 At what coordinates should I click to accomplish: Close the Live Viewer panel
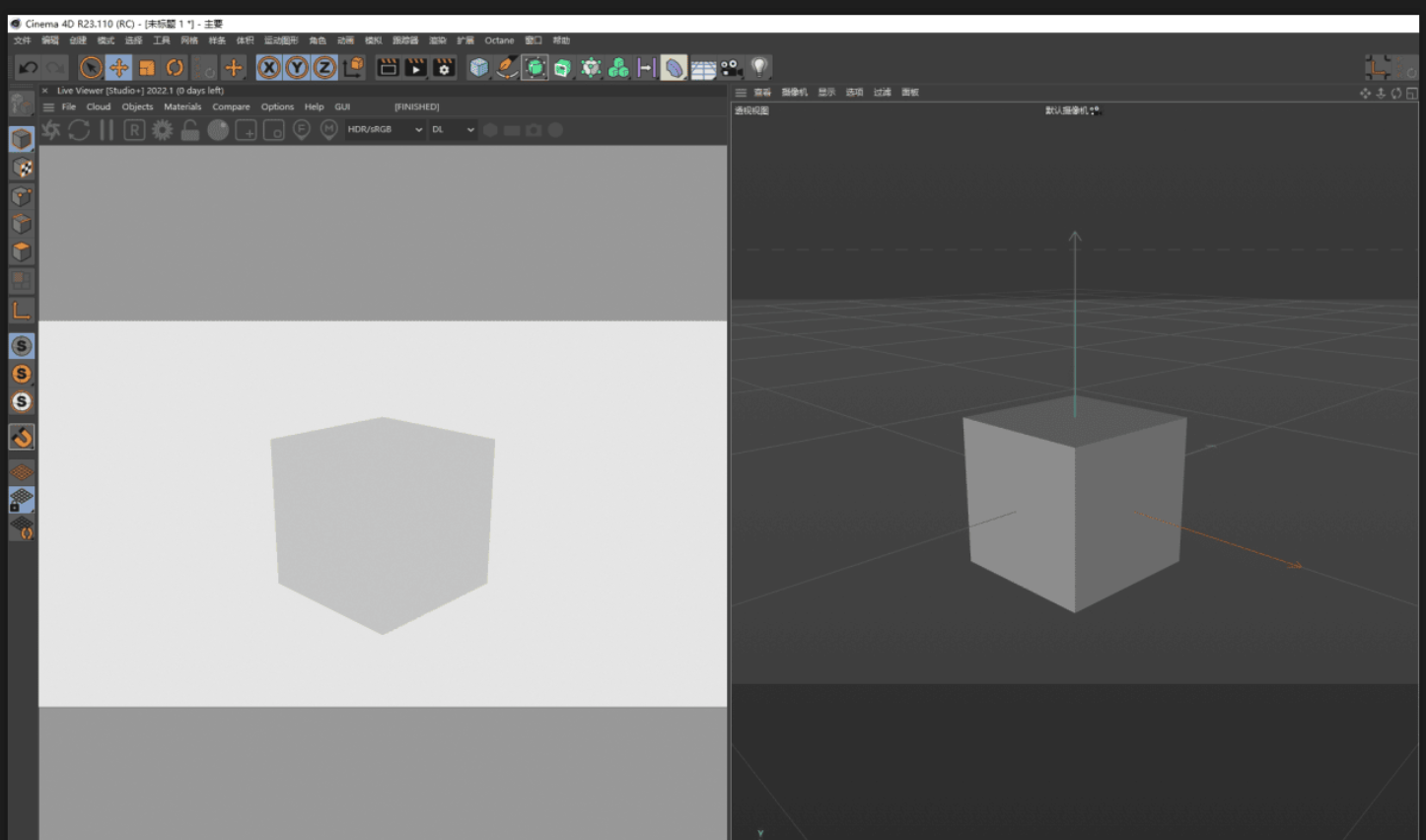coord(45,91)
